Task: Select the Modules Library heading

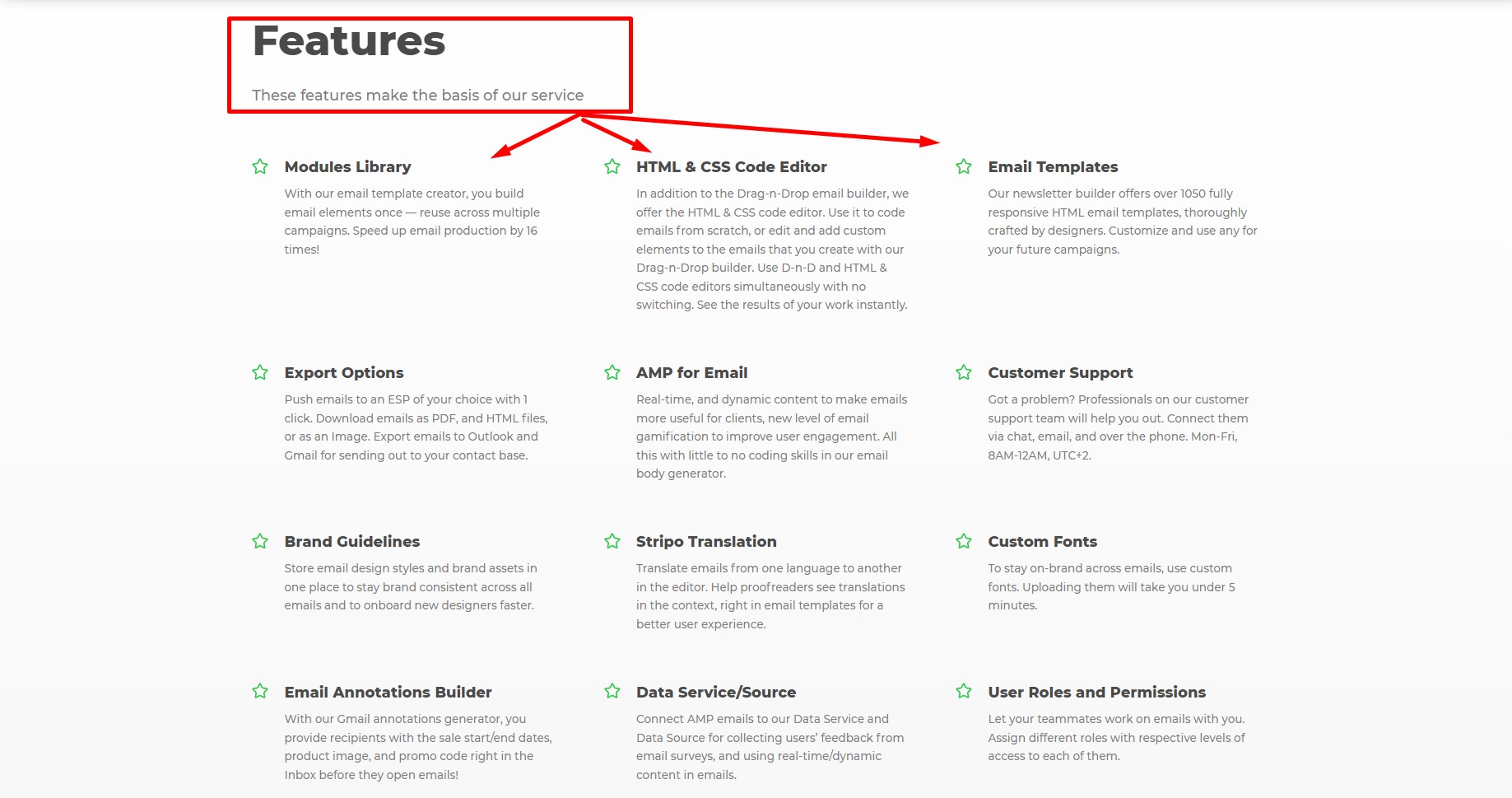Action: (347, 167)
